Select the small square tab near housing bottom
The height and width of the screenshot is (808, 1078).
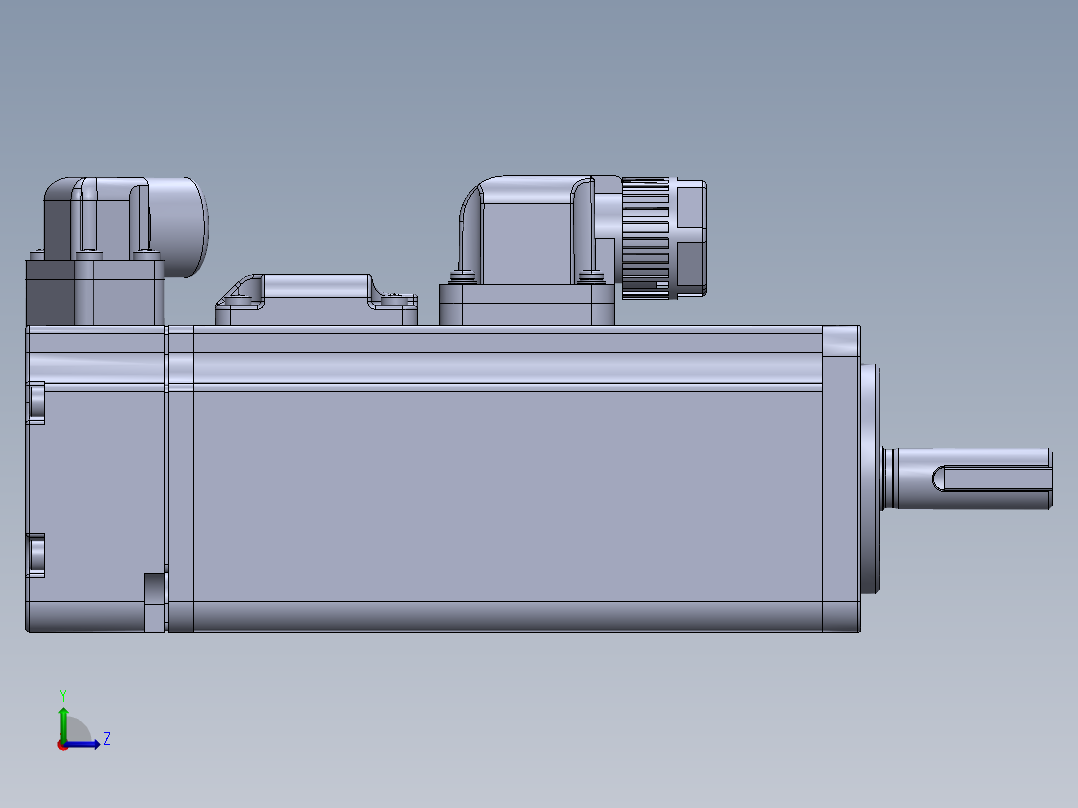[155, 602]
